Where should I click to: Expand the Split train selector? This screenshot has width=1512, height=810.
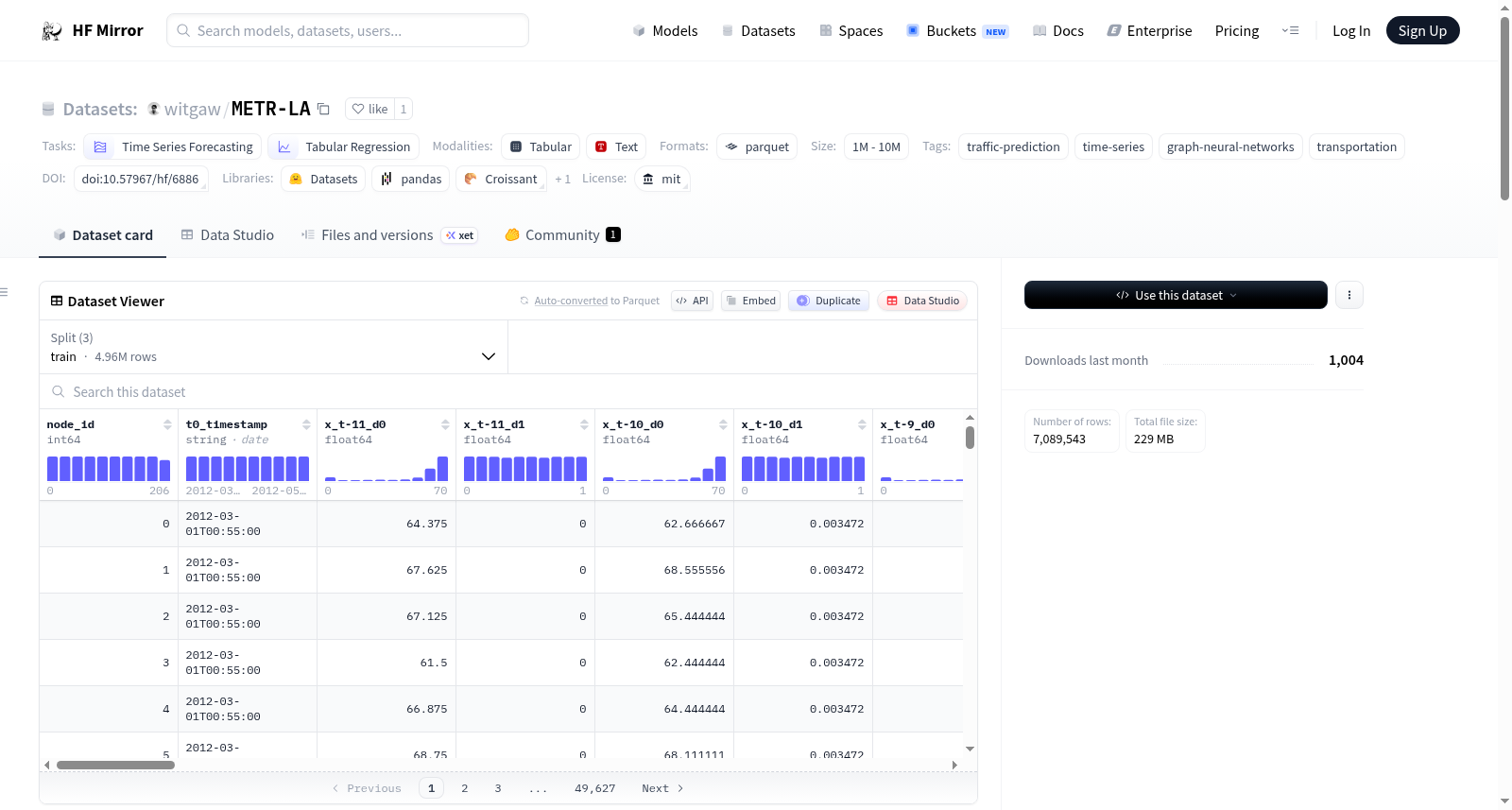(x=273, y=347)
